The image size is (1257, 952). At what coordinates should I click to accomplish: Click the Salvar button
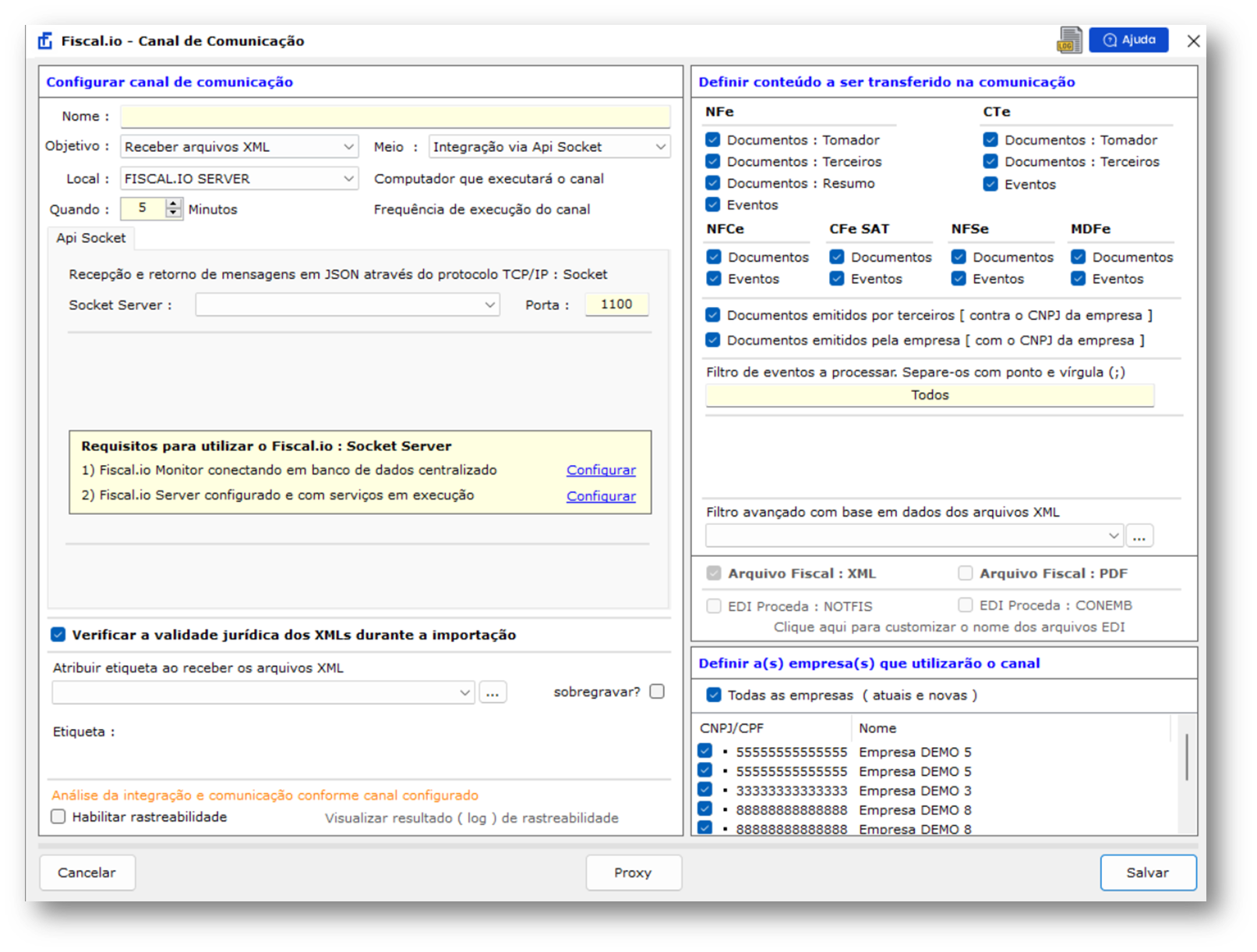click(x=1147, y=873)
